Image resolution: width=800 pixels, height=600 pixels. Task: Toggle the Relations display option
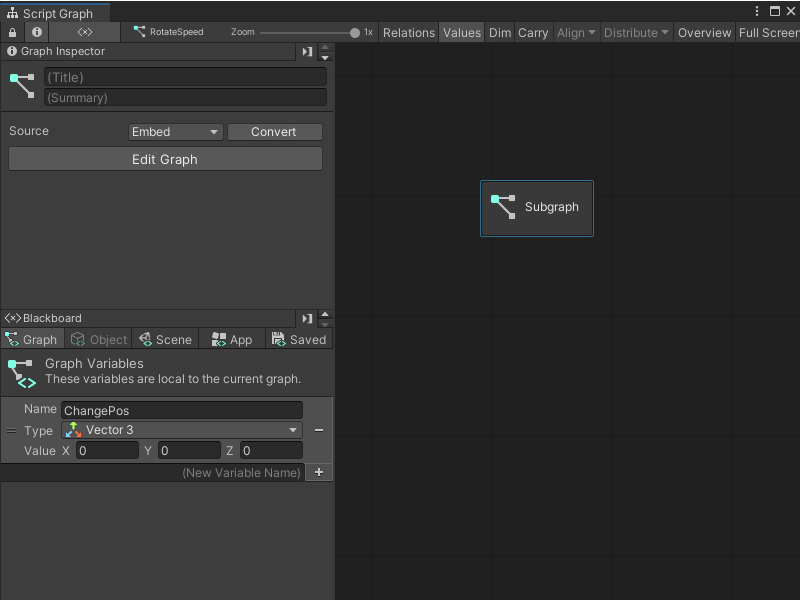(408, 32)
